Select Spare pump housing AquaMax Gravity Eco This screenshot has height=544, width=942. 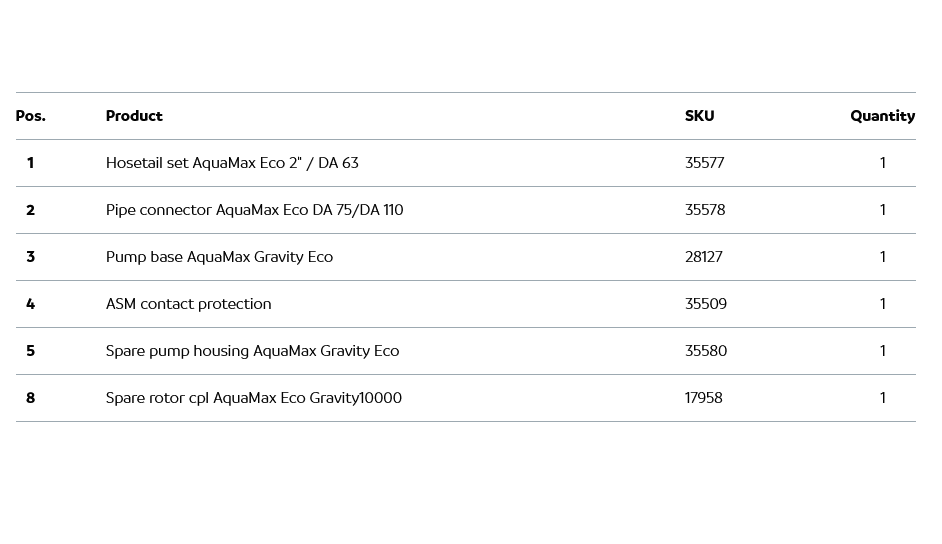252,351
